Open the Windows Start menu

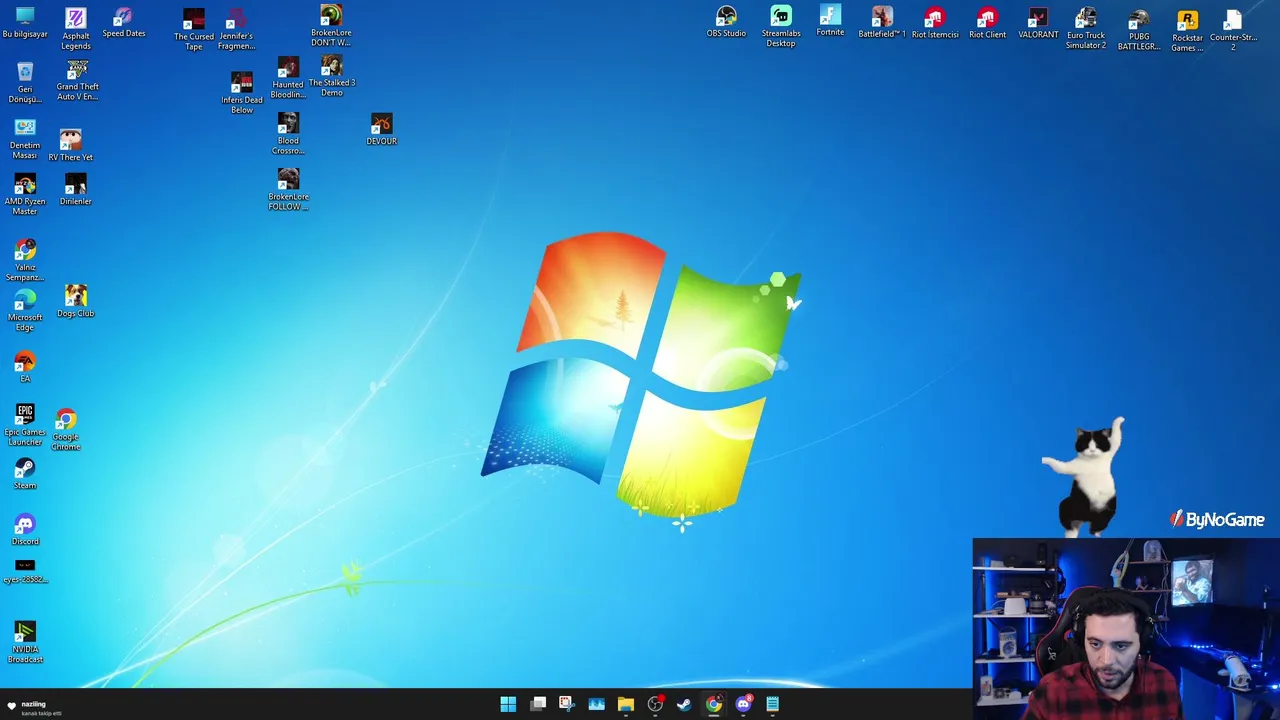[x=508, y=704]
